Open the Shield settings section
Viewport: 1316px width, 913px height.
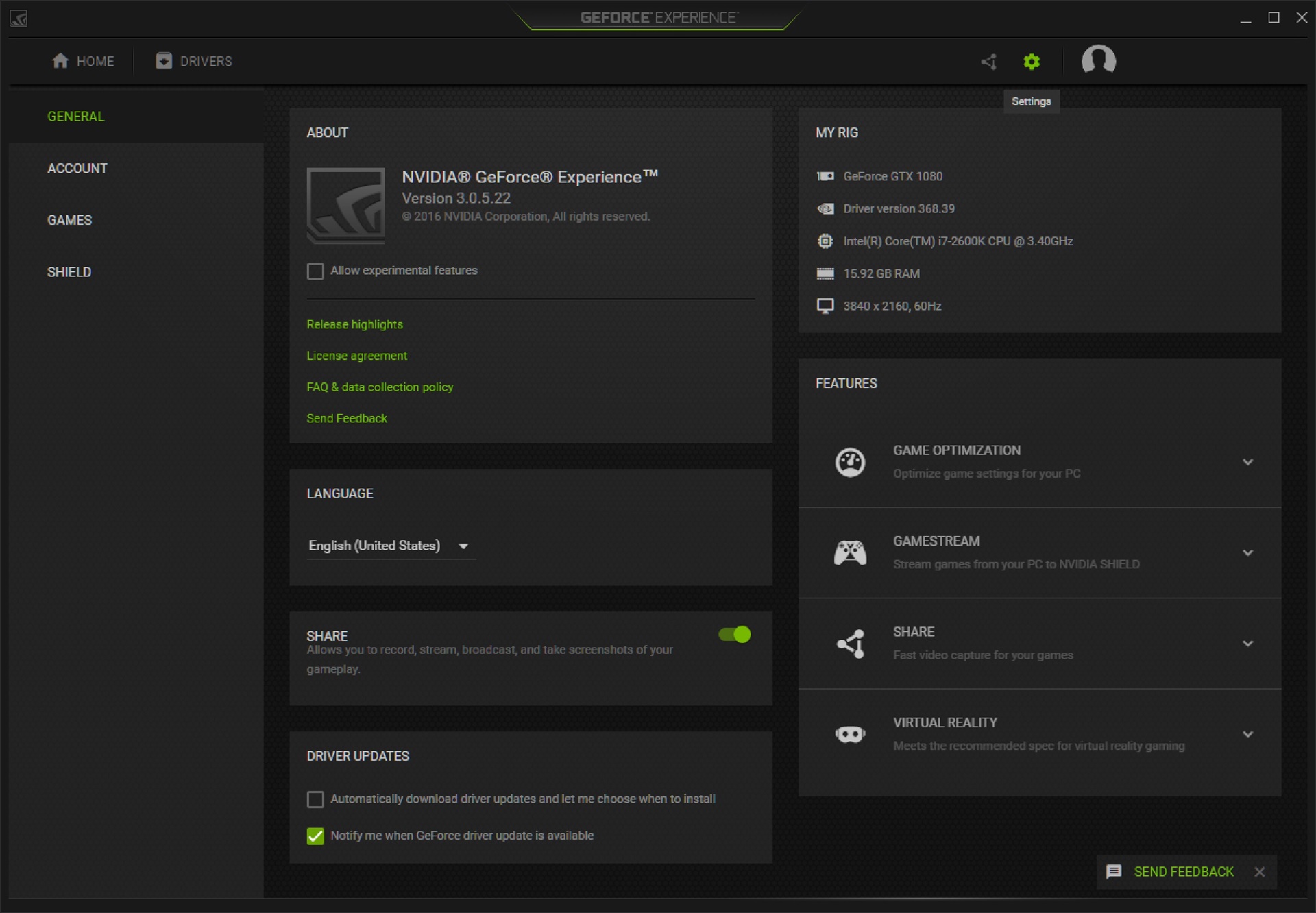tap(69, 272)
